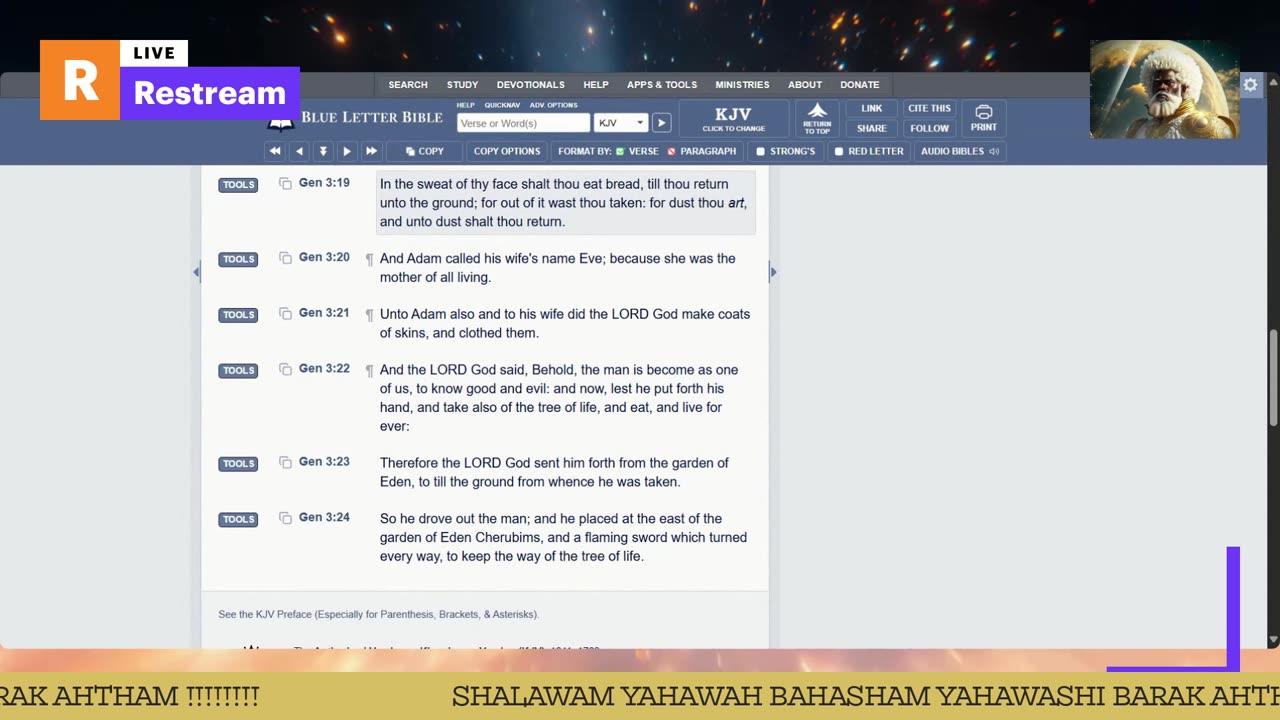Click the page vertical scrollbar thumb
Screen dimensions: 1280x720
tap(1273, 377)
